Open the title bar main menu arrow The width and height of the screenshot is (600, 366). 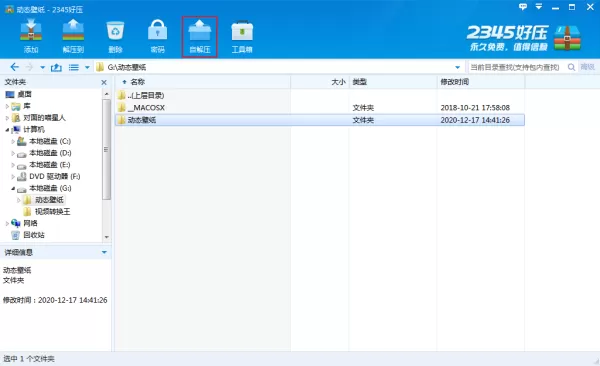(539, 7)
